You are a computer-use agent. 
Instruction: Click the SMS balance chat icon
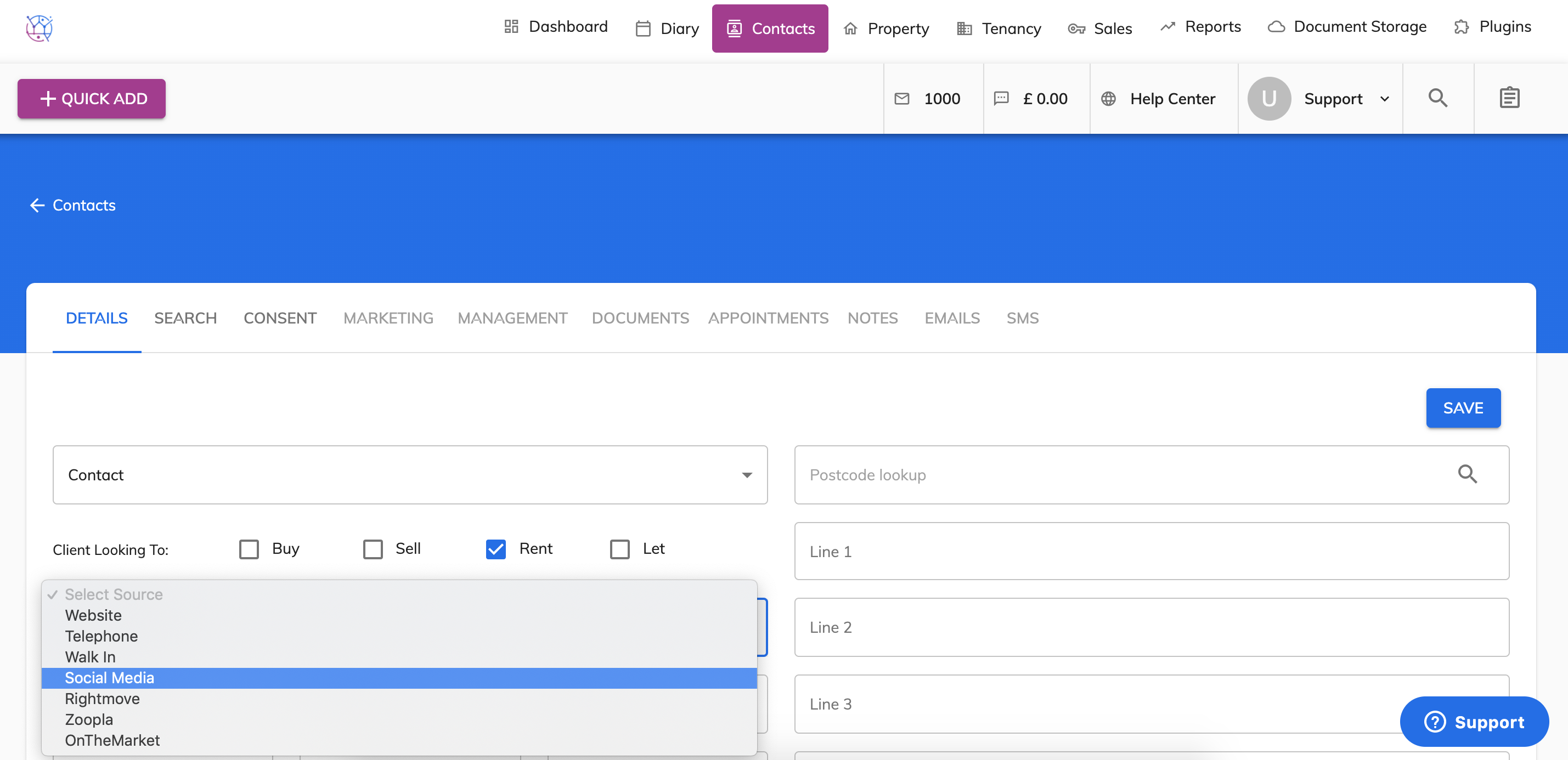[x=1001, y=99]
